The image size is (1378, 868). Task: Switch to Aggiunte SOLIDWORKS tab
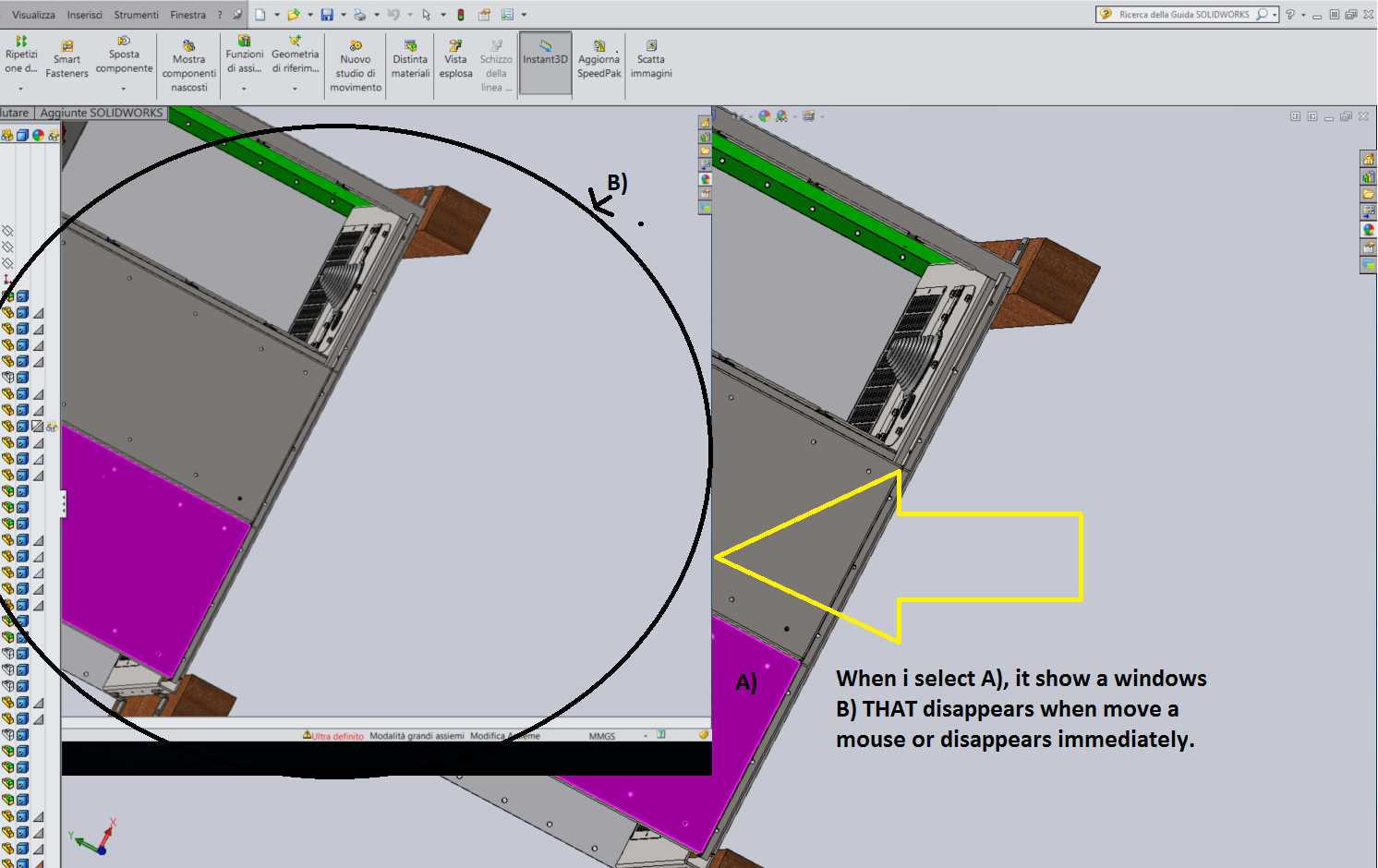point(102,113)
